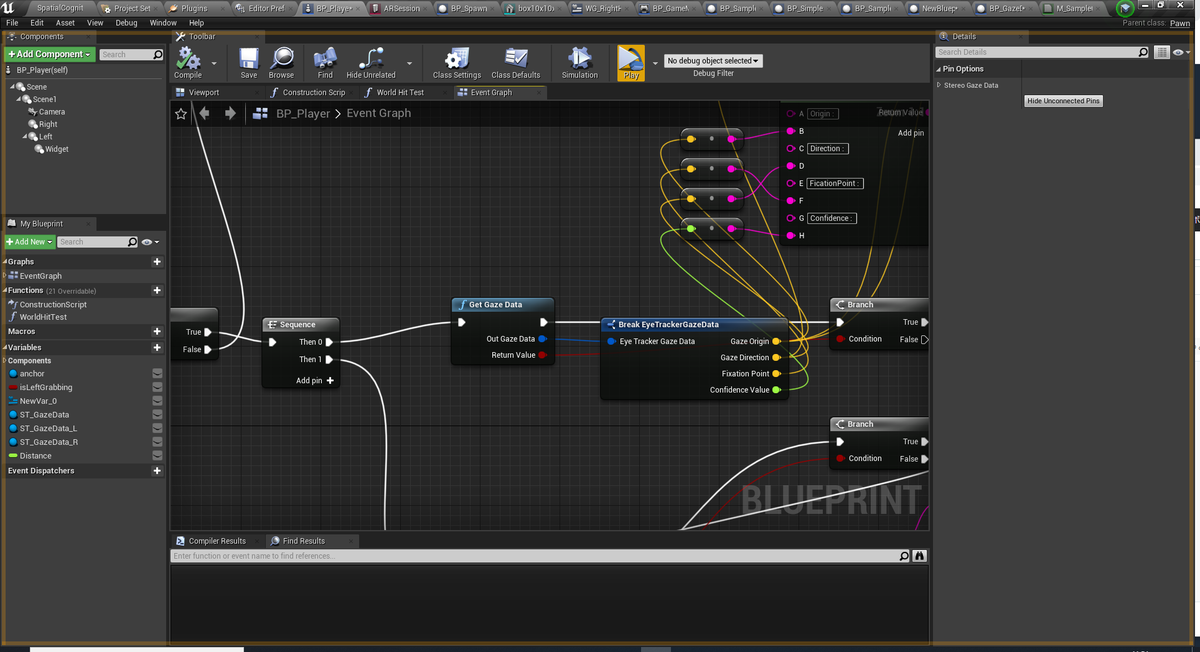The image size is (1200, 652).
Task: Open Details panel view options eye
Action: pos(1181,52)
